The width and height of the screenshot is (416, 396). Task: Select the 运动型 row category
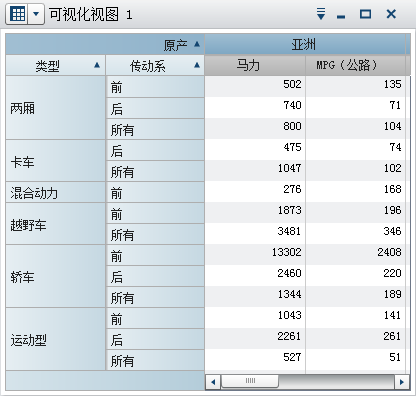[x=55, y=339]
